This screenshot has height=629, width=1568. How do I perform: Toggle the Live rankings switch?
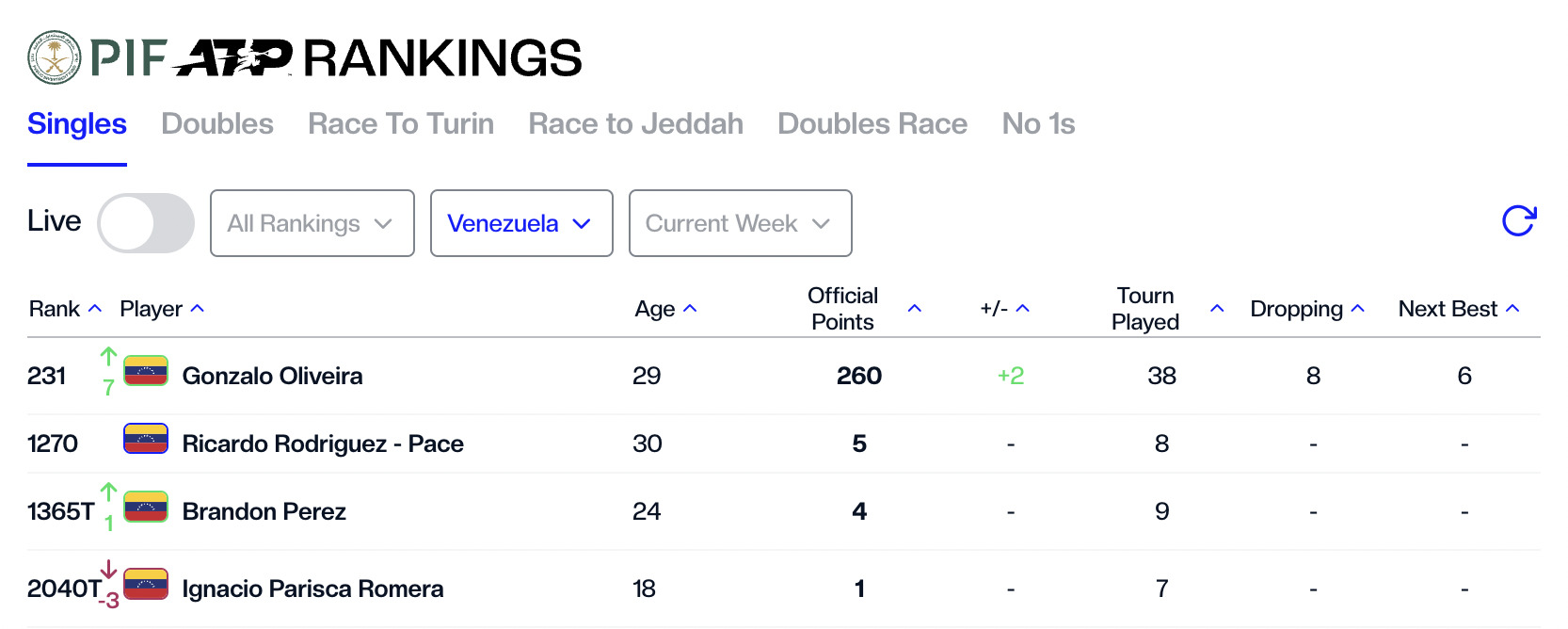pos(146,223)
